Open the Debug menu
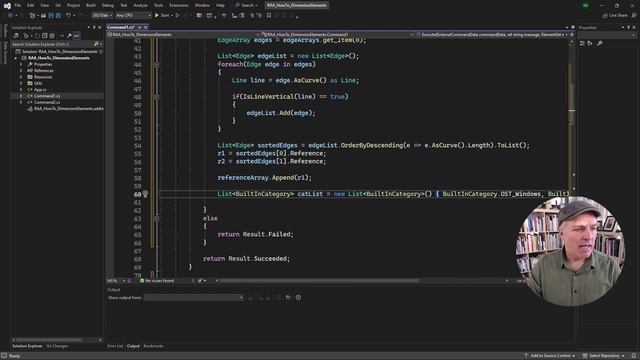The image size is (640, 360). tap(108, 5)
